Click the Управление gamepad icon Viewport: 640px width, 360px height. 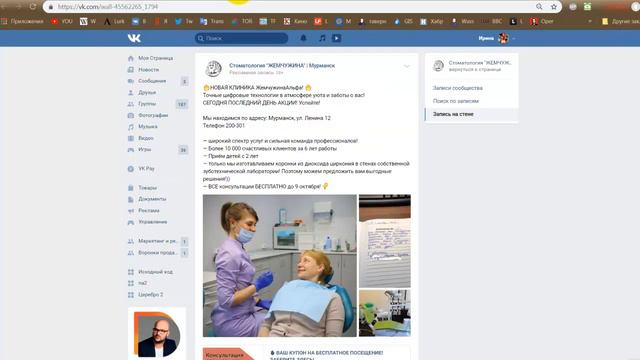click(x=131, y=222)
